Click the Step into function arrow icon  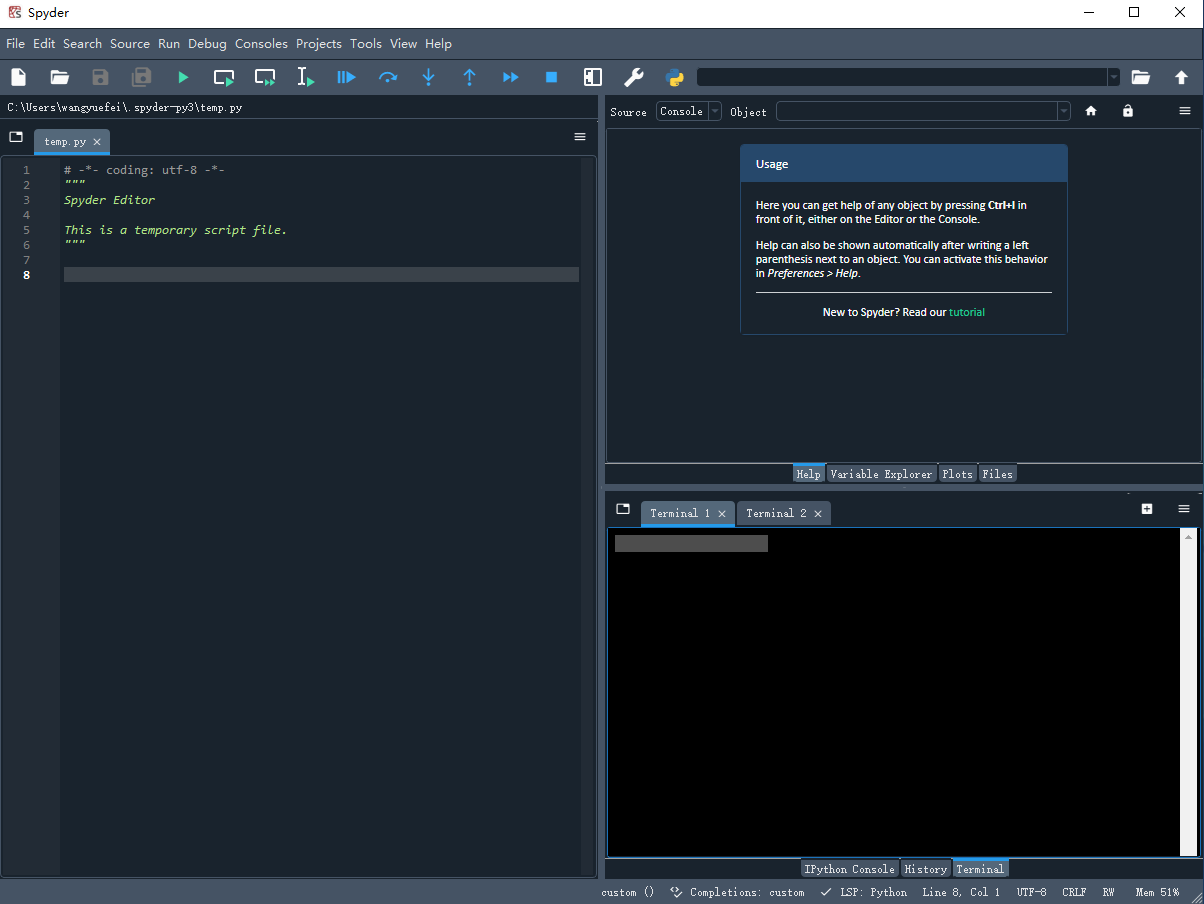(428, 77)
